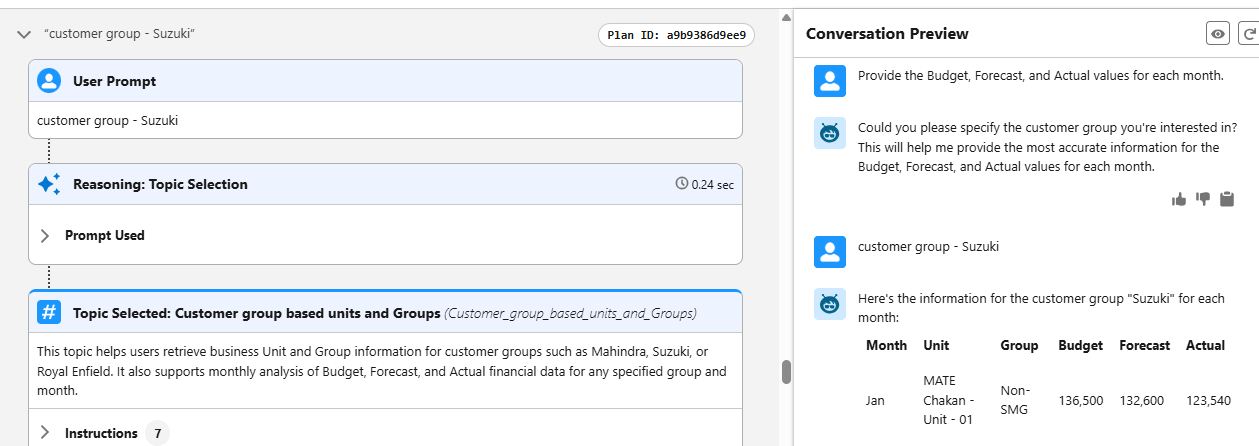Click the Topic Selected hash icon
Image resolution: width=1259 pixels, height=446 pixels.
tap(49, 313)
